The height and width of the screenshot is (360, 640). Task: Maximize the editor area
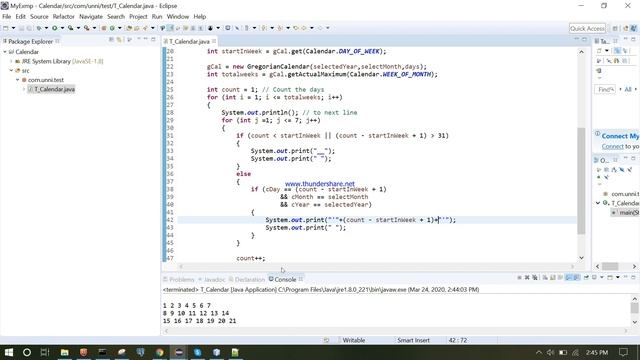tap(584, 40)
